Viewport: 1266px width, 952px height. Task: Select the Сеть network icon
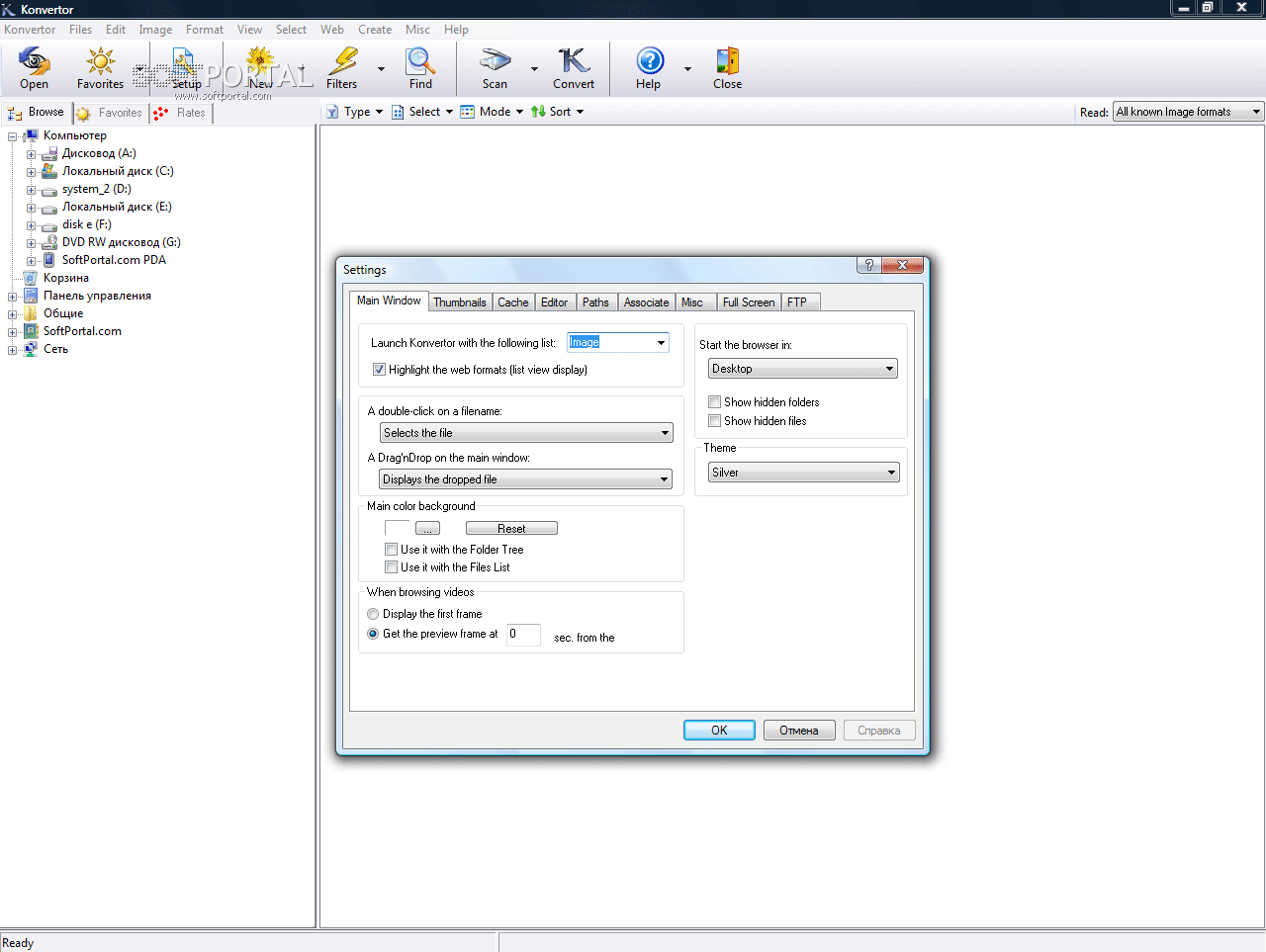[31, 349]
